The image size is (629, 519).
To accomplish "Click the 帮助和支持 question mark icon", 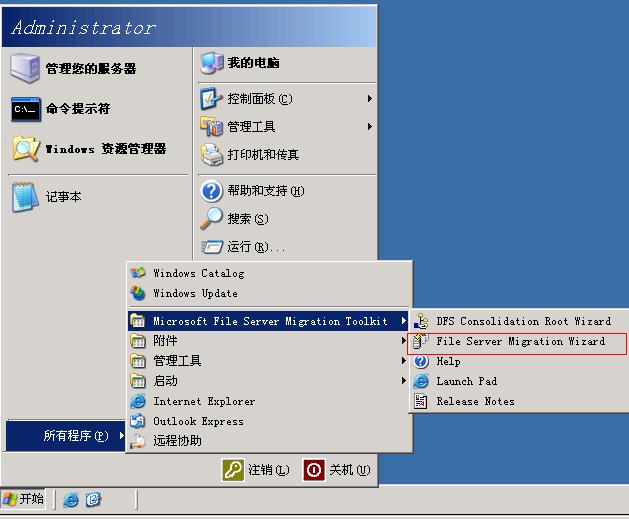I will click(x=211, y=191).
